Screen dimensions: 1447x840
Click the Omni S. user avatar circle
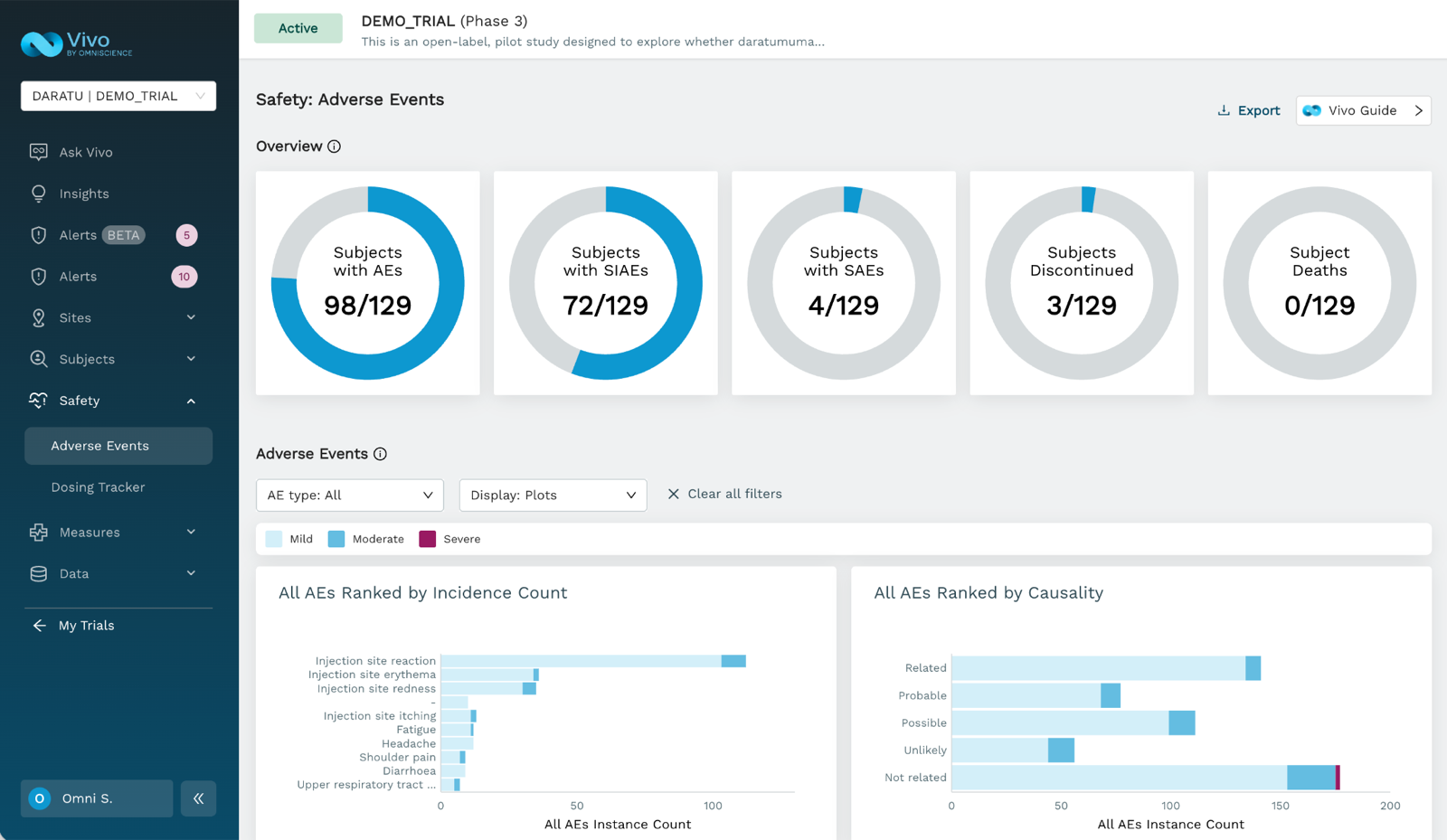click(40, 798)
